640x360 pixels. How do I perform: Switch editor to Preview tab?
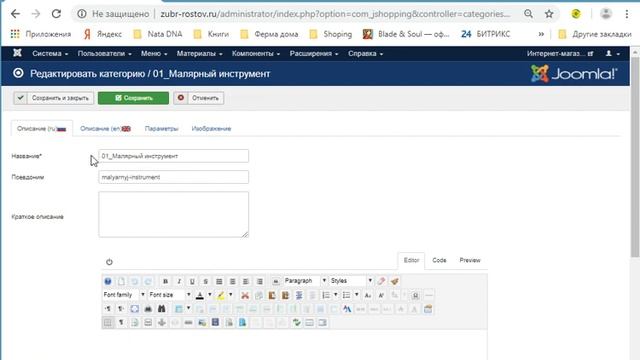click(x=470, y=260)
